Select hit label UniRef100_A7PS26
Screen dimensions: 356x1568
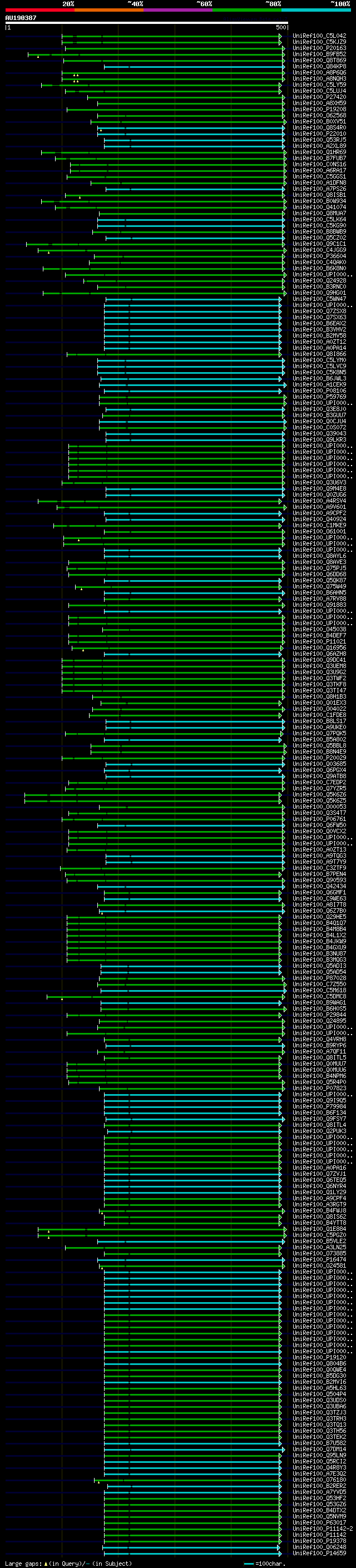coord(319,189)
